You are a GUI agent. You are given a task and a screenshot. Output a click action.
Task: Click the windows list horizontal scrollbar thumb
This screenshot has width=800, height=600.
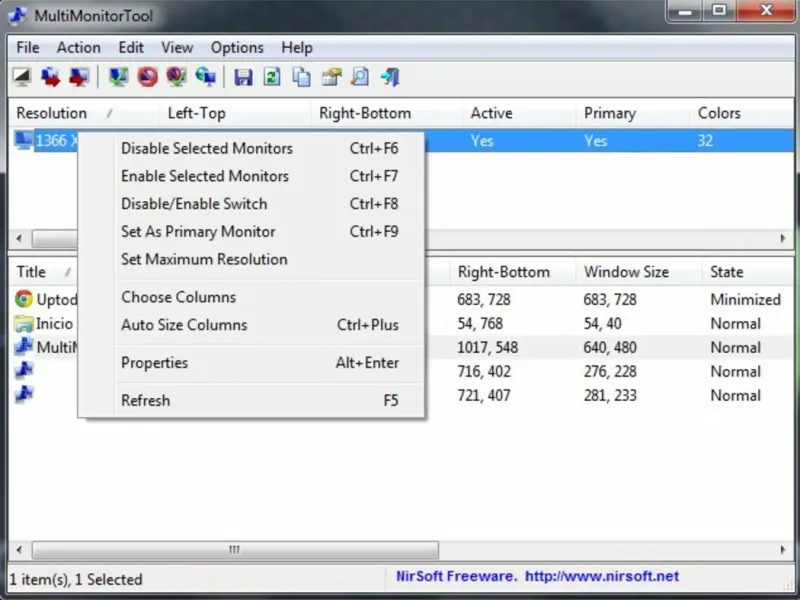235,549
